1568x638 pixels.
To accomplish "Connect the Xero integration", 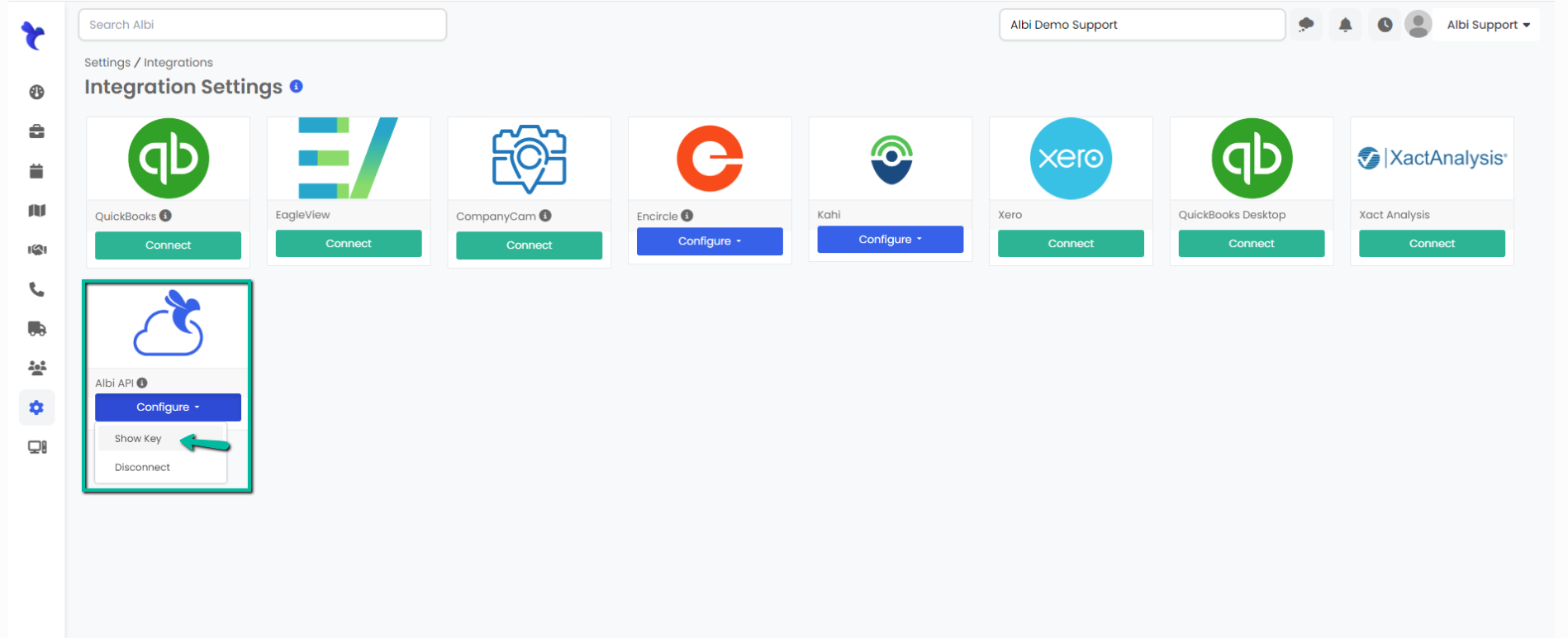I will [1071, 244].
